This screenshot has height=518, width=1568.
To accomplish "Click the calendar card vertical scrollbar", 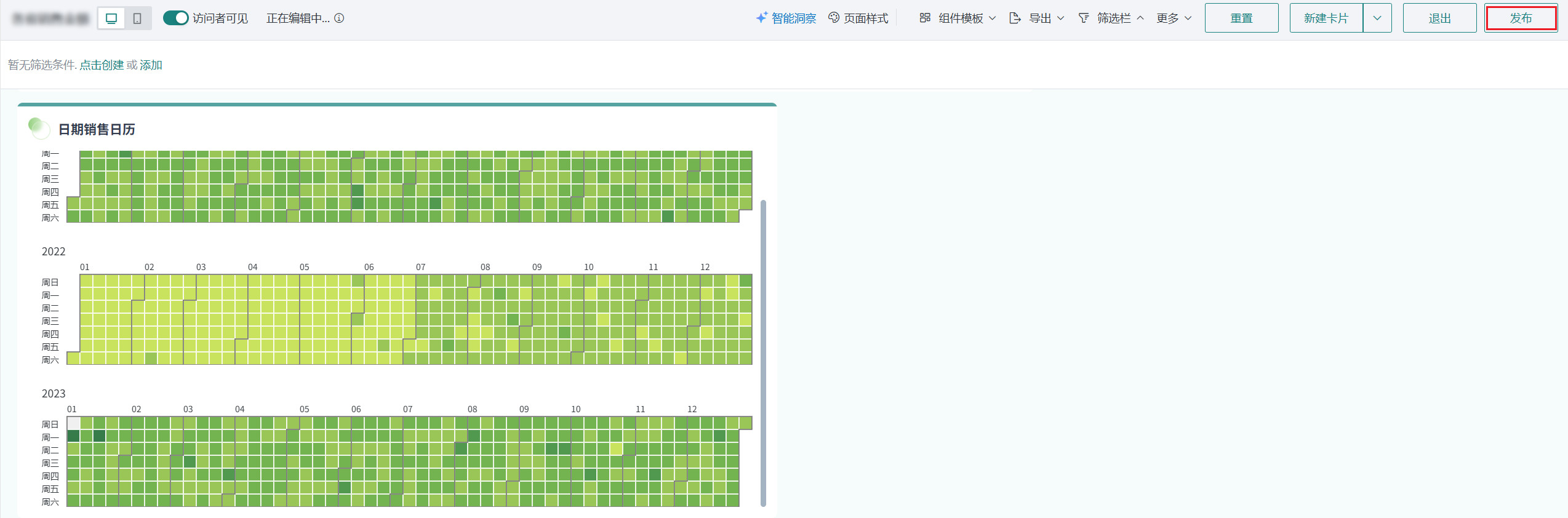I will tap(764, 352).
